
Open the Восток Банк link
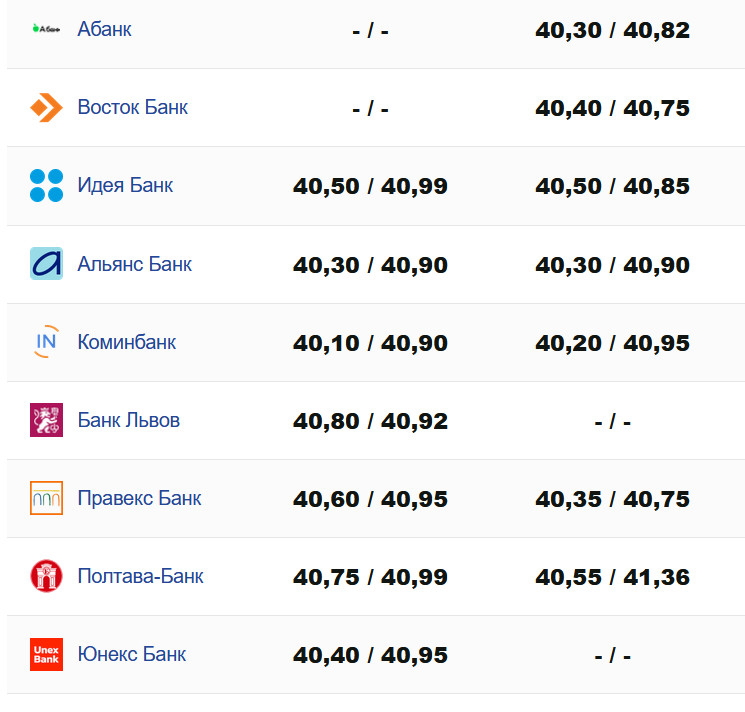(132, 107)
